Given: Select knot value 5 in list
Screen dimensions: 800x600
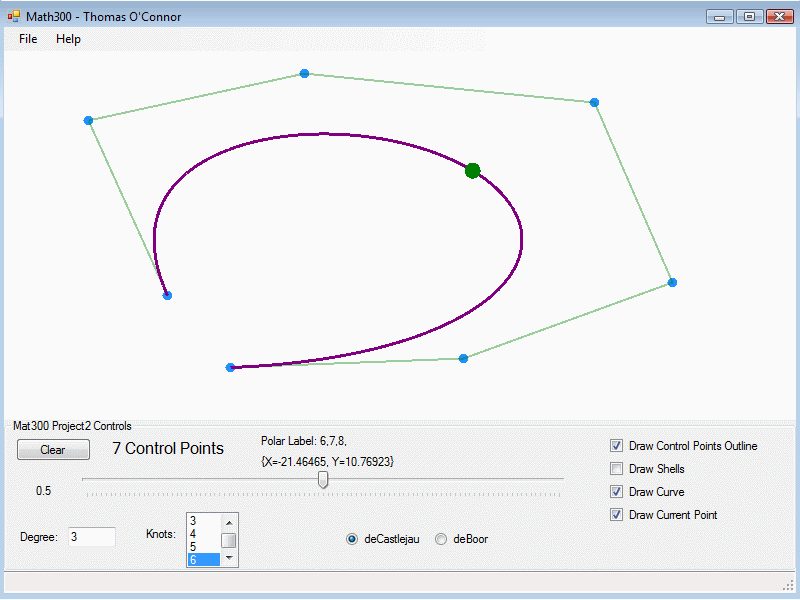Looking at the screenshot, I should tap(204, 546).
